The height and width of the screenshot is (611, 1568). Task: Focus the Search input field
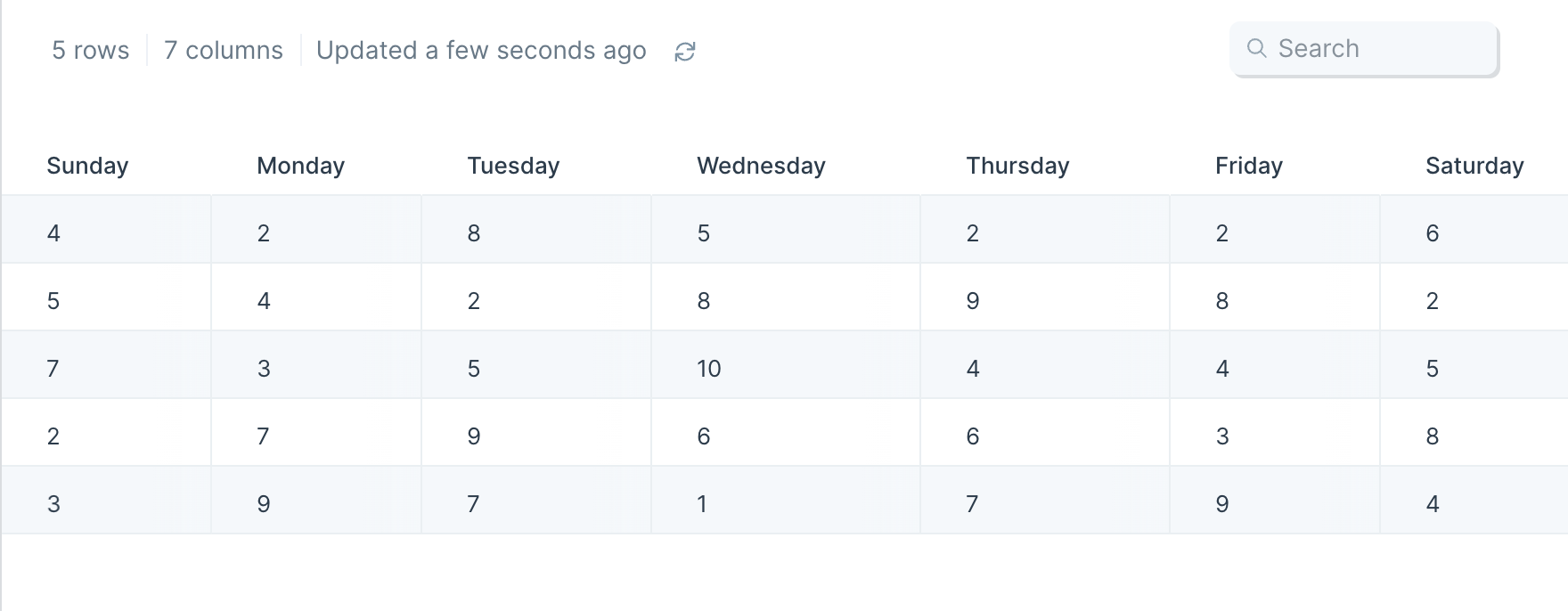pos(1364,49)
